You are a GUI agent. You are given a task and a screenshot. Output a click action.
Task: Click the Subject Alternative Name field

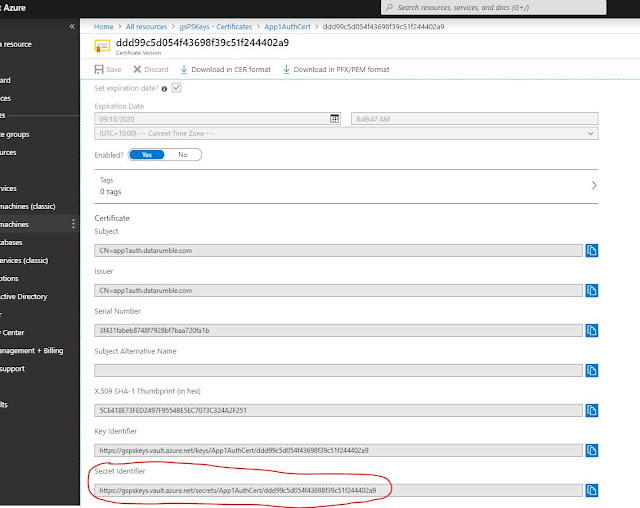[x=338, y=370]
